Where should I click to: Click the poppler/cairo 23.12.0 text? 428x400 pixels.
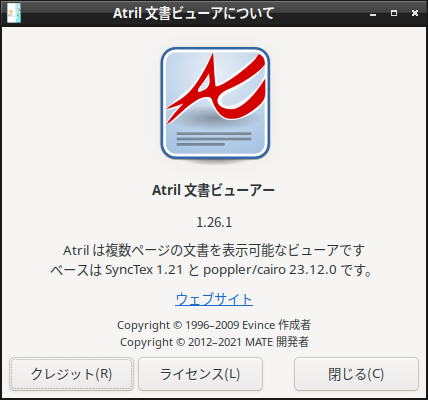(x=270, y=270)
